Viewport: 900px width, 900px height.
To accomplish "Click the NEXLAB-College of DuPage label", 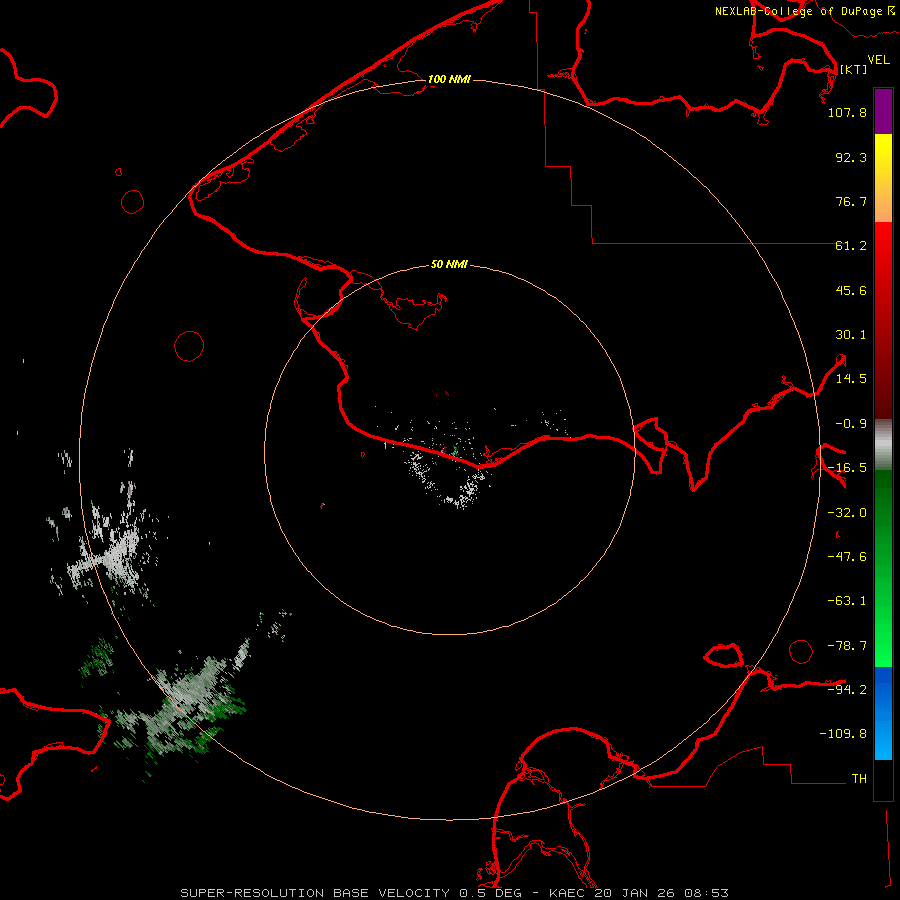I will pos(804,11).
